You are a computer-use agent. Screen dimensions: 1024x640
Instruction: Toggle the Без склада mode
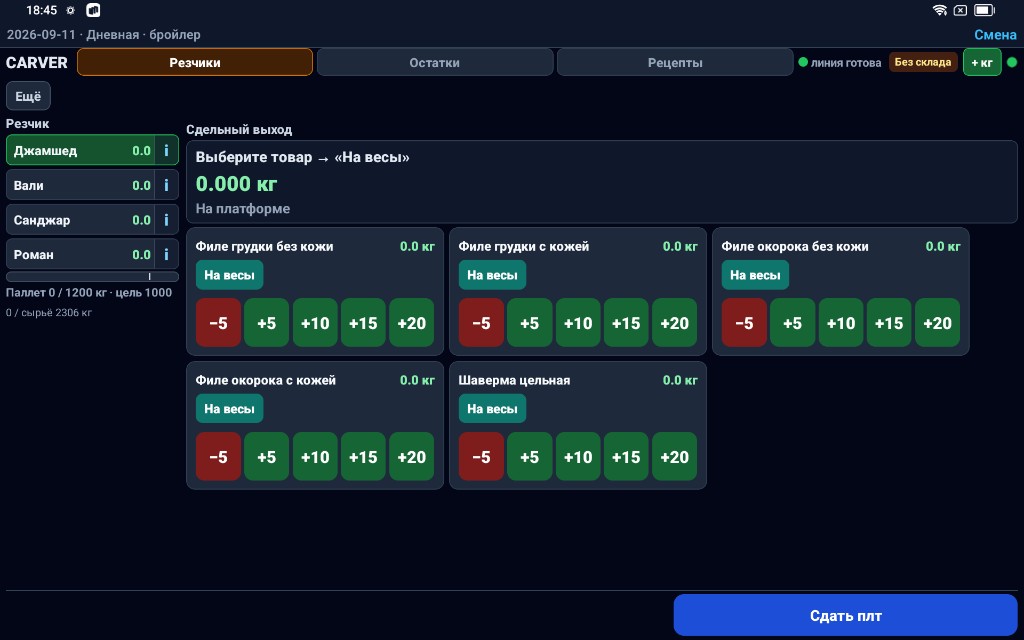pyautogui.click(x=923, y=62)
